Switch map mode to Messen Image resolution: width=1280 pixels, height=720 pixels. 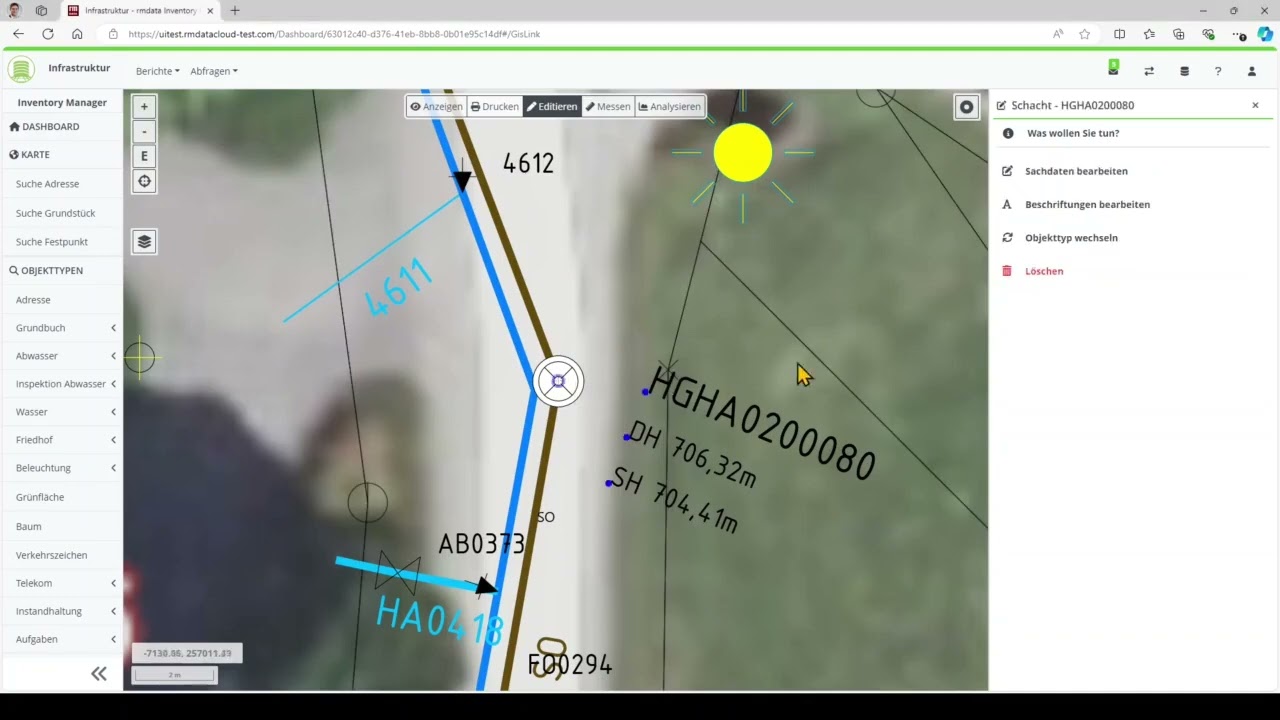coord(608,106)
